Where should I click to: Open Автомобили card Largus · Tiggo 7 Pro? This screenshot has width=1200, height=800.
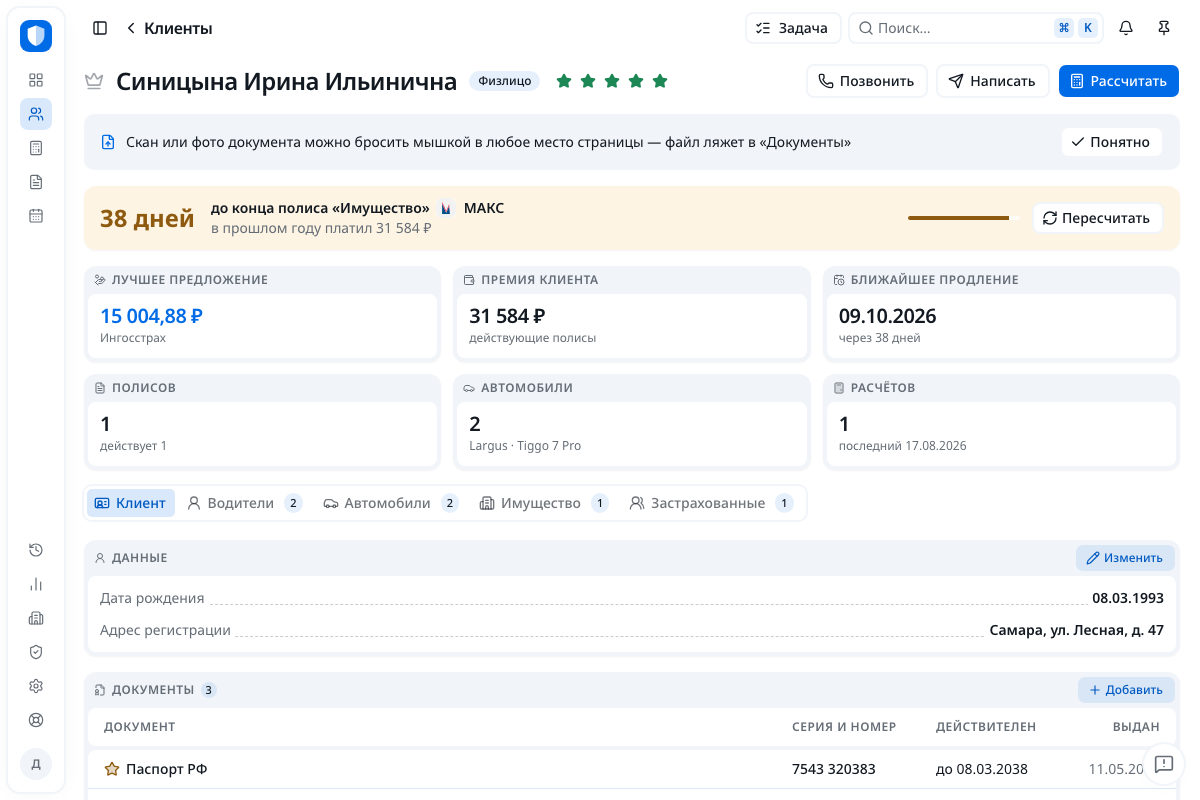point(632,421)
